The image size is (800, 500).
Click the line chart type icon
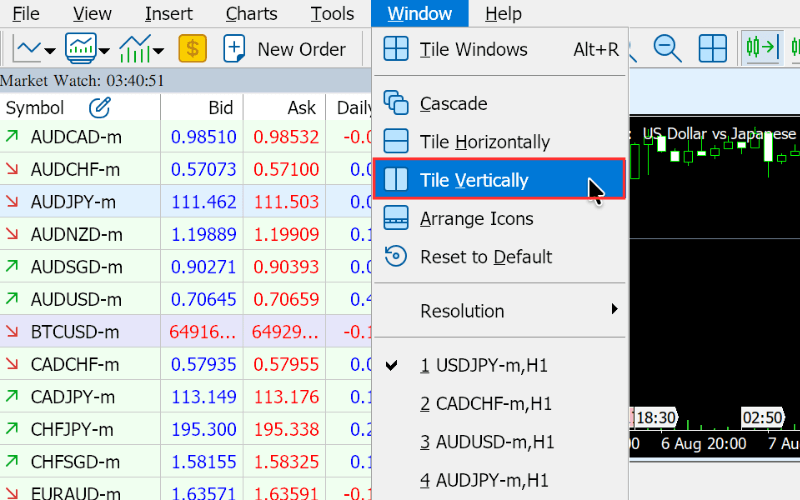(29, 49)
